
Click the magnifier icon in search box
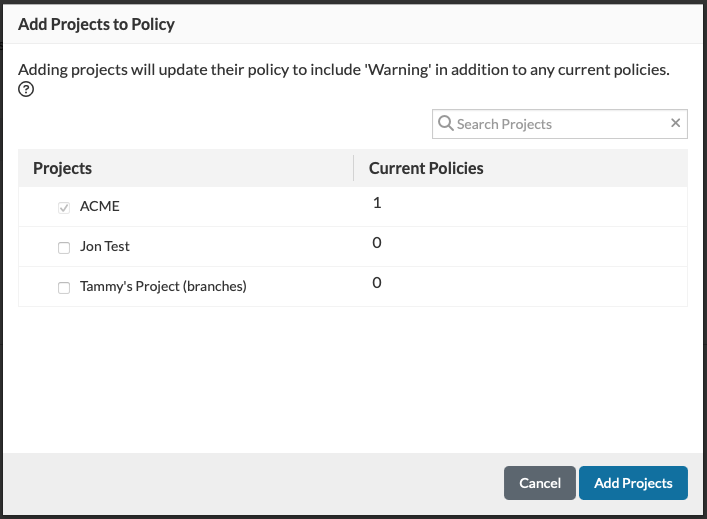pyautogui.click(x=446, y=124)
